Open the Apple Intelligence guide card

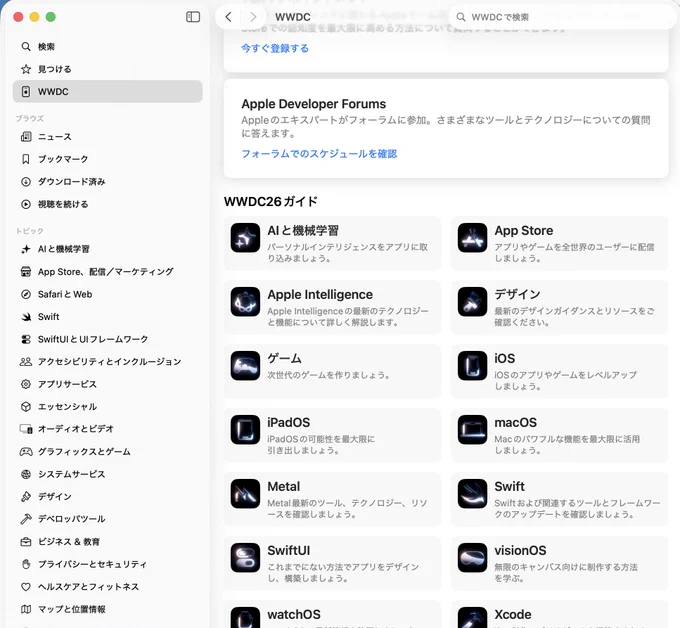click(x=333, y=307)
